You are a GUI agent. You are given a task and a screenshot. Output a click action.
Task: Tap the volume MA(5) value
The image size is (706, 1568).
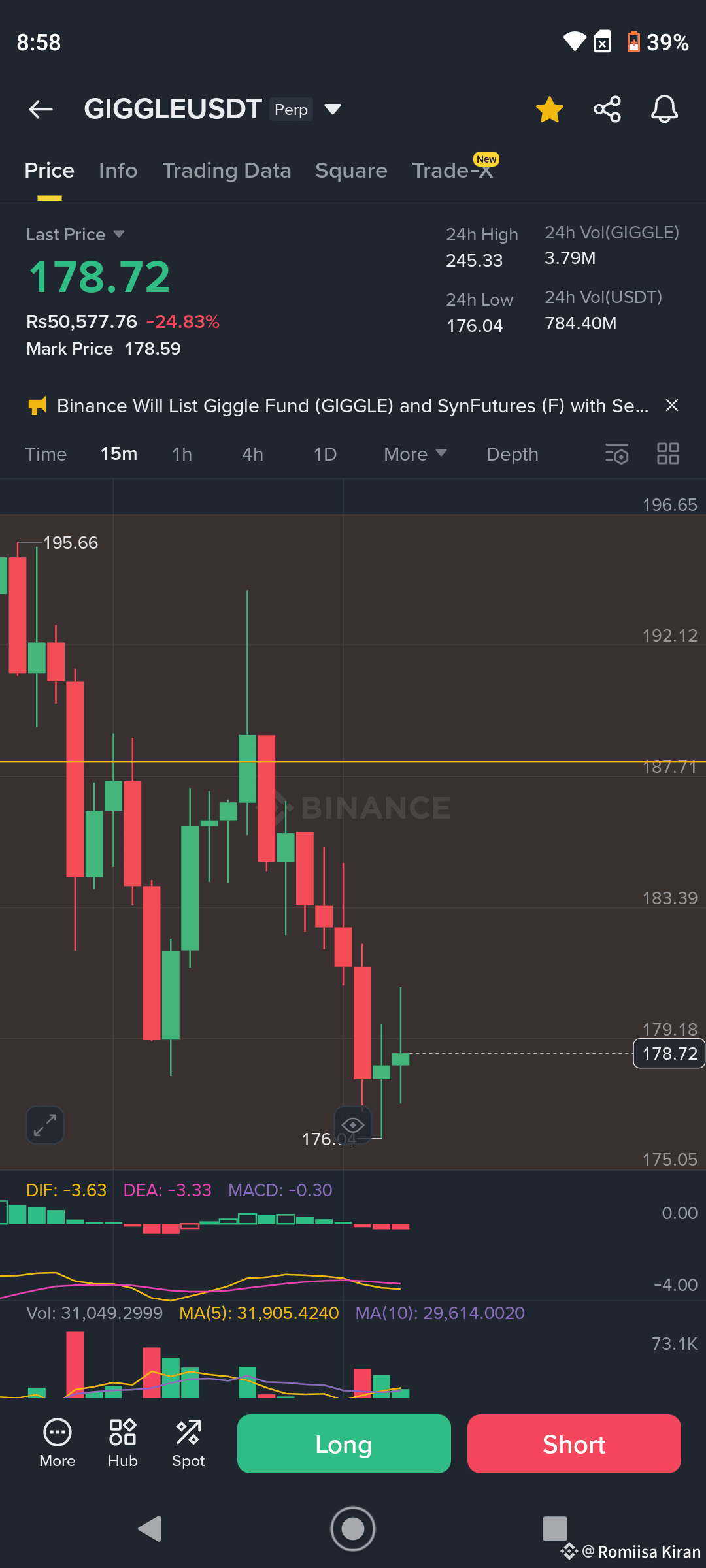click(259, 1313)
